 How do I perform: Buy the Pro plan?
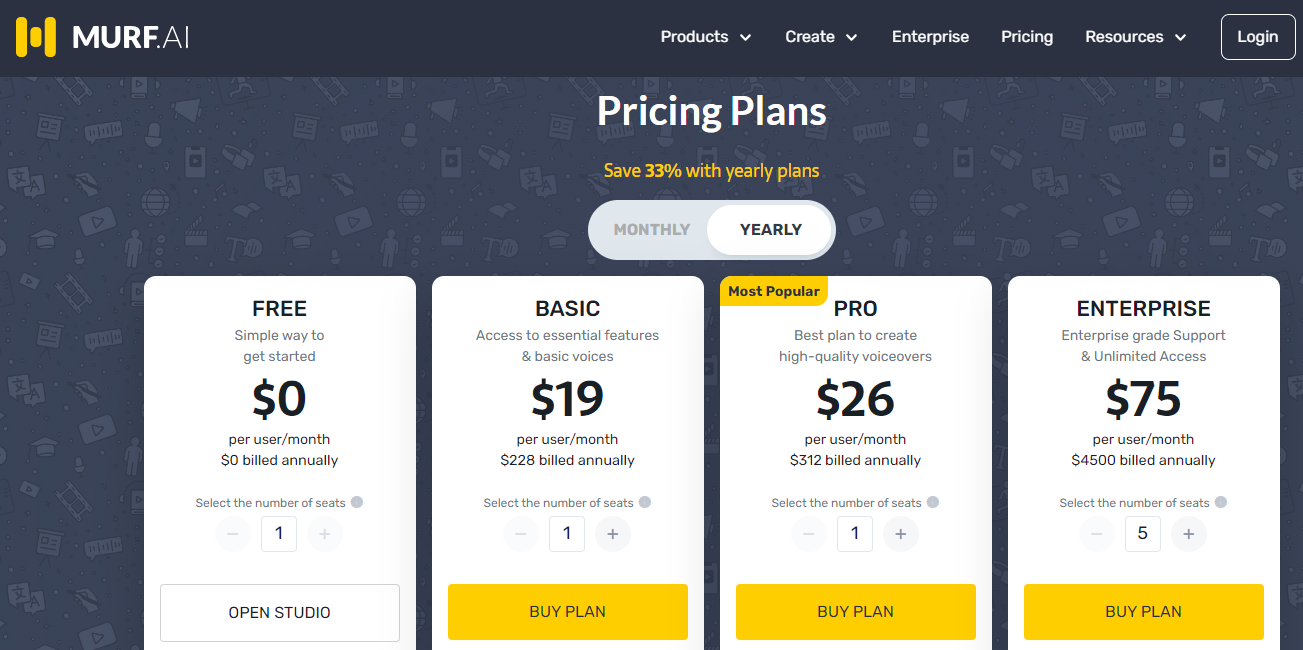855,611
